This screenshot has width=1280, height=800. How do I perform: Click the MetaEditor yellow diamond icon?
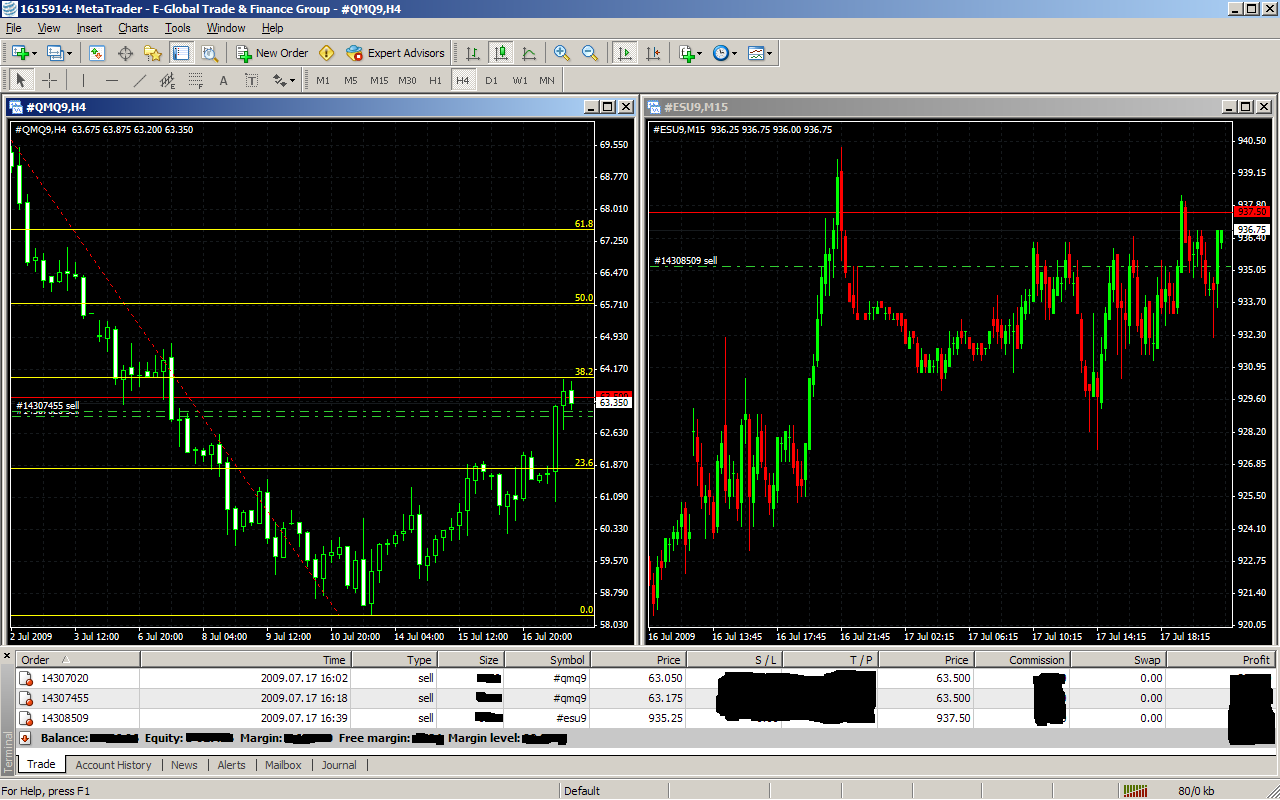coord(326,53)
